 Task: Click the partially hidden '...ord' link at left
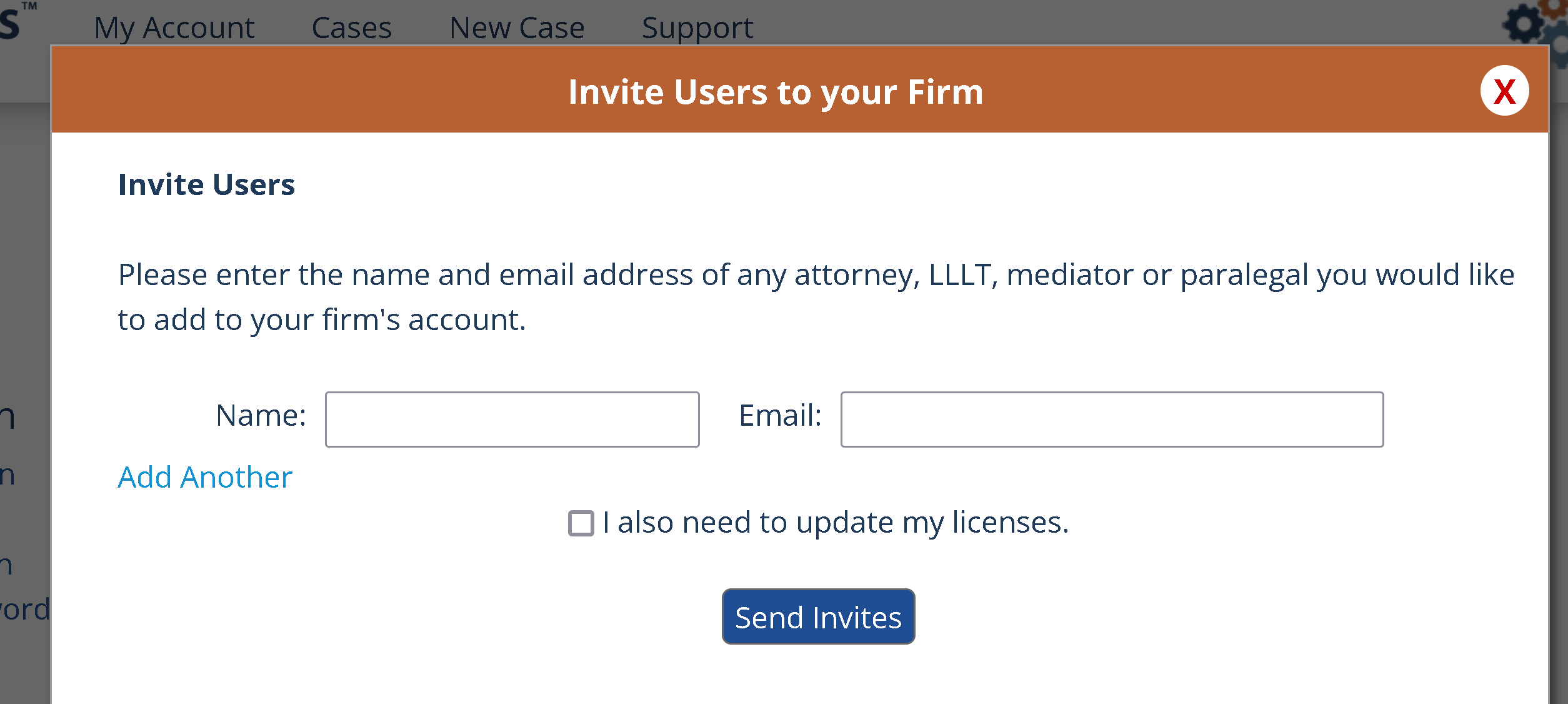25,609
